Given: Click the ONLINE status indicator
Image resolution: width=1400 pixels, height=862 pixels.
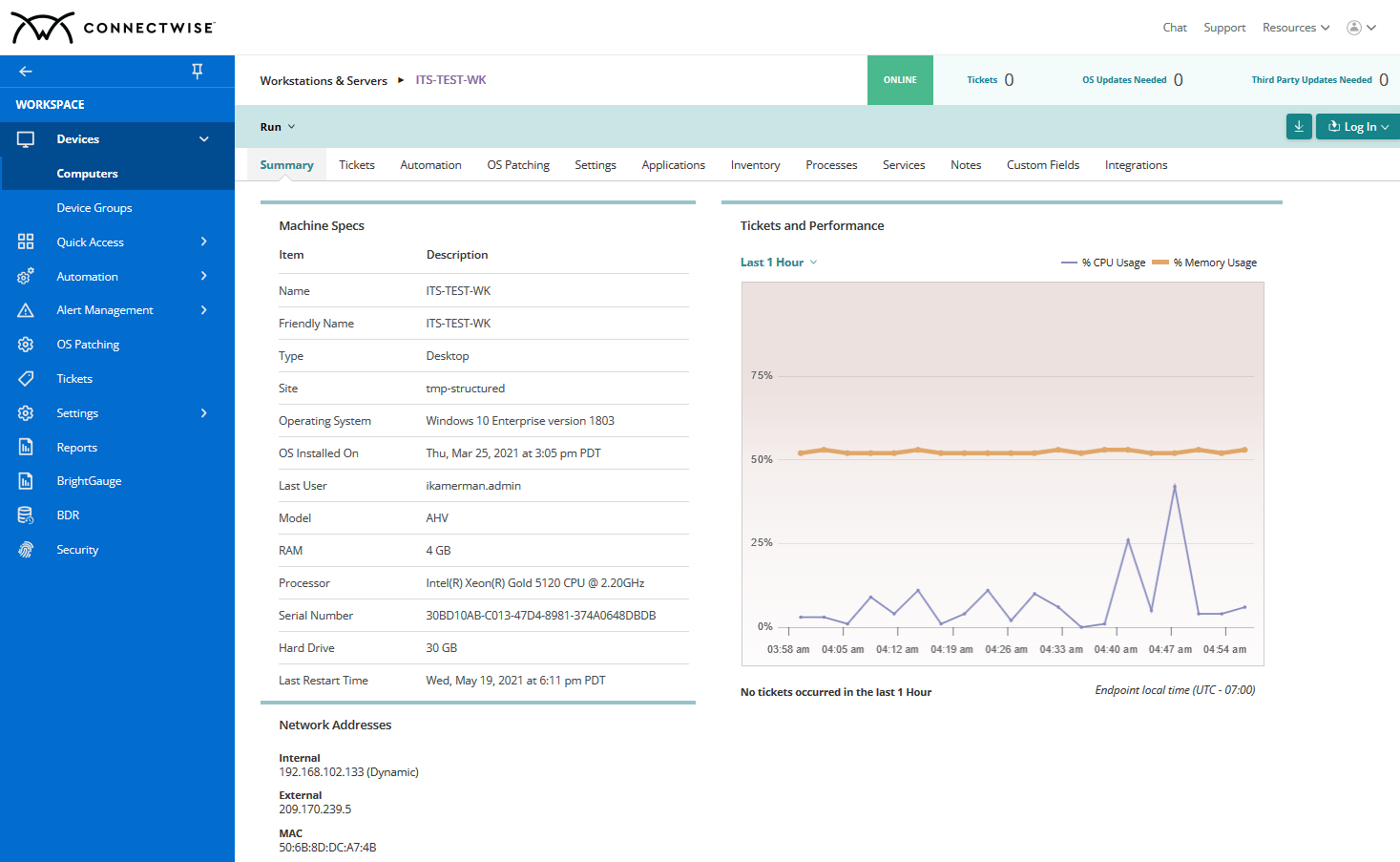Looking at the screenshot, I should click(x=899, y=79).
